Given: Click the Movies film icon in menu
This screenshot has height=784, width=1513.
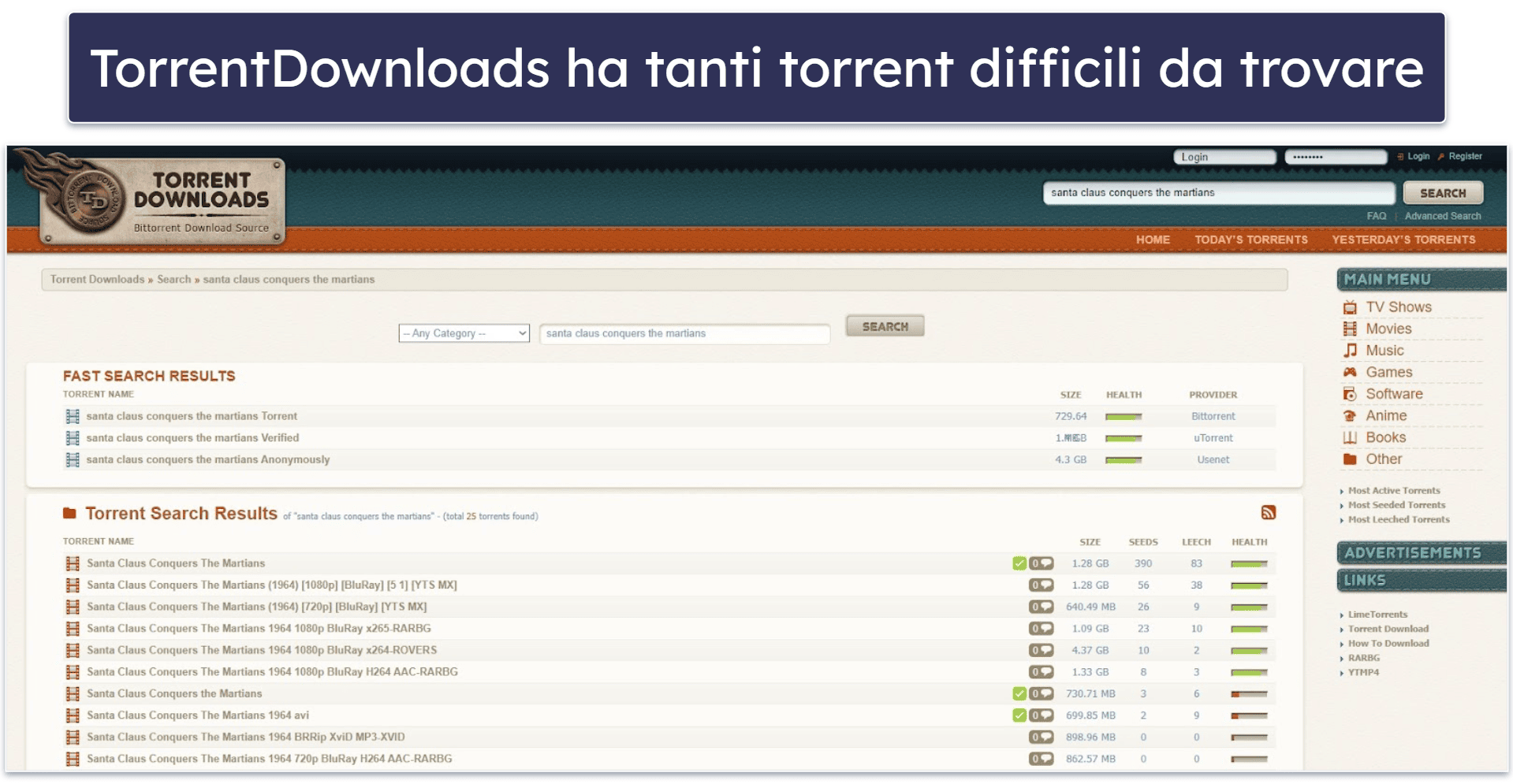Looking at the screenshot, I should click(x=1350, y=329).
